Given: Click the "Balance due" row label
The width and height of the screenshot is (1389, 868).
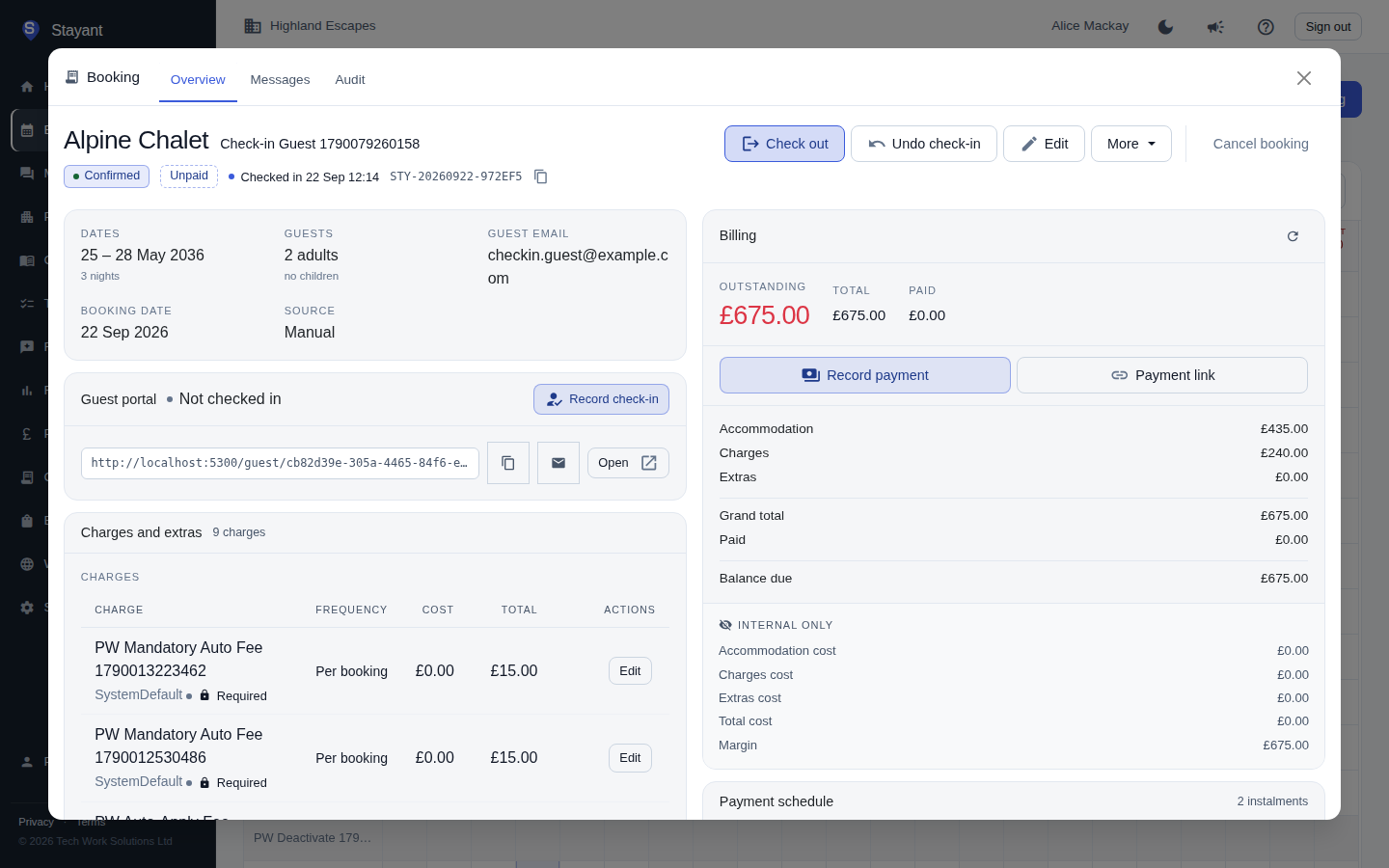Looking at the screenshot, I should (755, 579).
